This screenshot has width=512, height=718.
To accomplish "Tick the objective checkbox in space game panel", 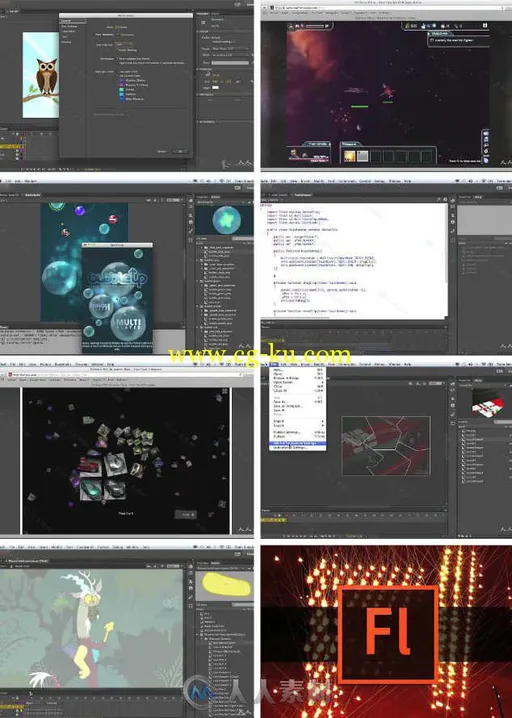I will pos(432,40).
